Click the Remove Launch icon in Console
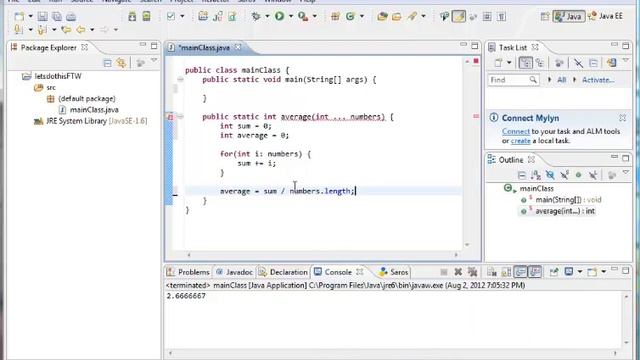640x360 pixels. click(458, 272)
